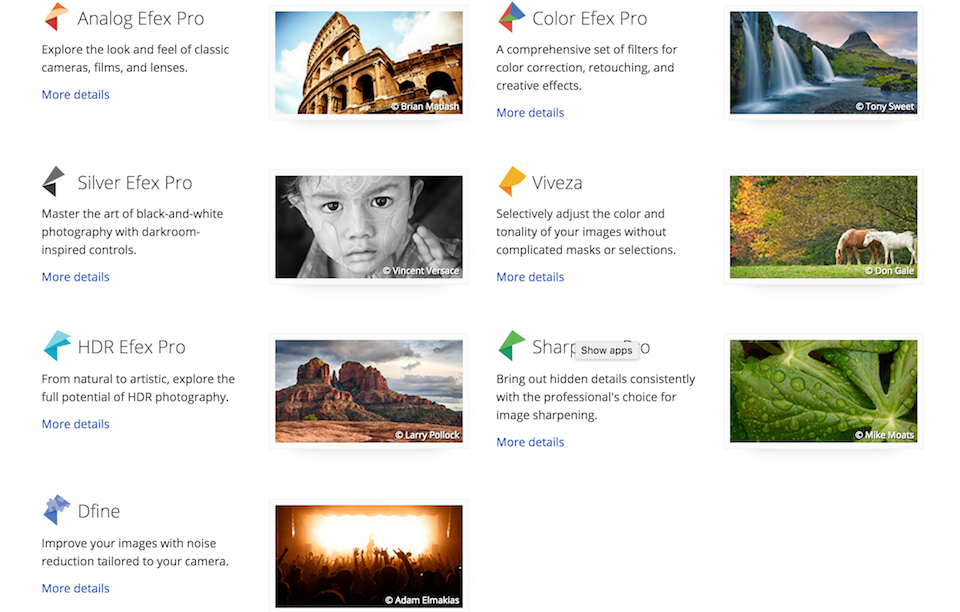Select the red rocks photo by Larry Pollock

click(369, 391)
